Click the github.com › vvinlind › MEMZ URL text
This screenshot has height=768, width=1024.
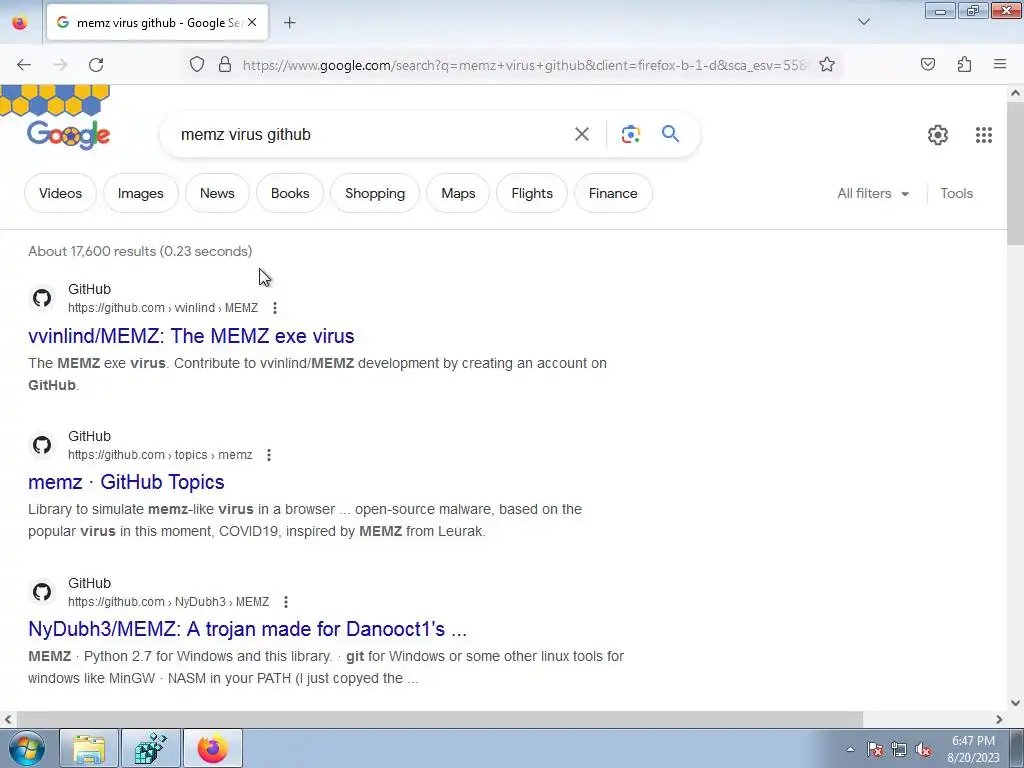tap(163, 308)
